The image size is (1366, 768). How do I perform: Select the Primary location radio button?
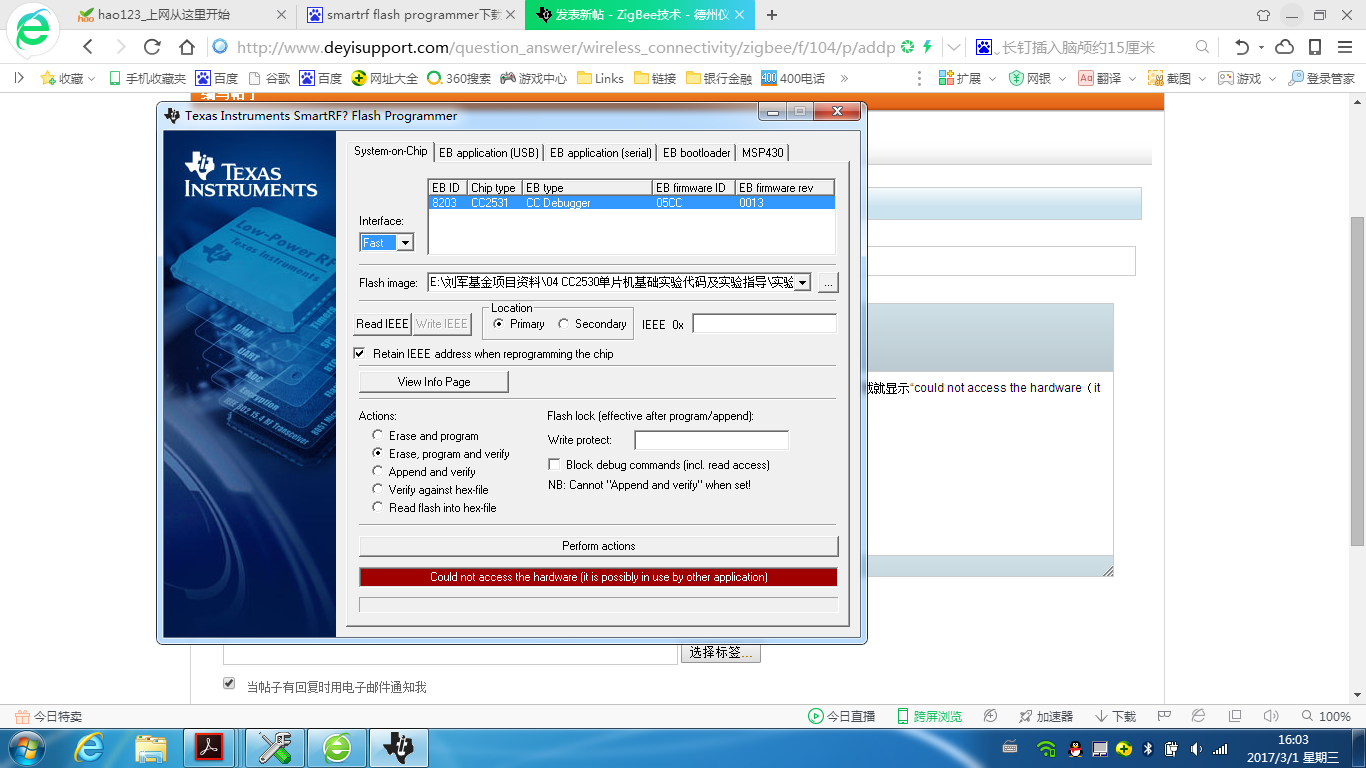tap(499, 324)
